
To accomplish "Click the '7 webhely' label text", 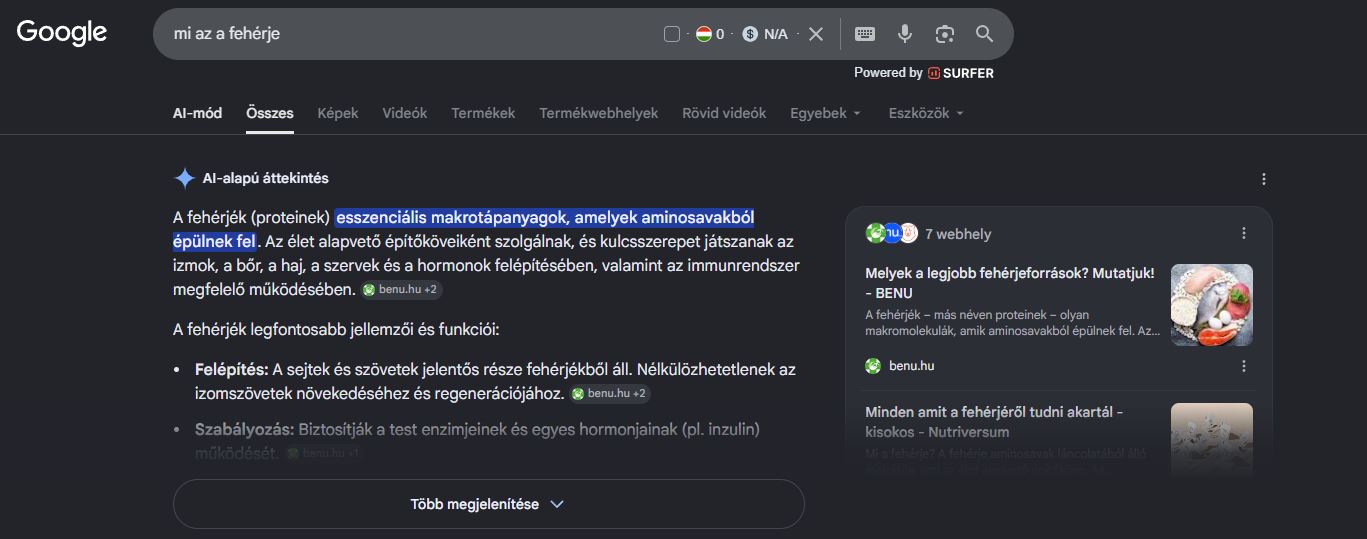I will tap(958, 234).
